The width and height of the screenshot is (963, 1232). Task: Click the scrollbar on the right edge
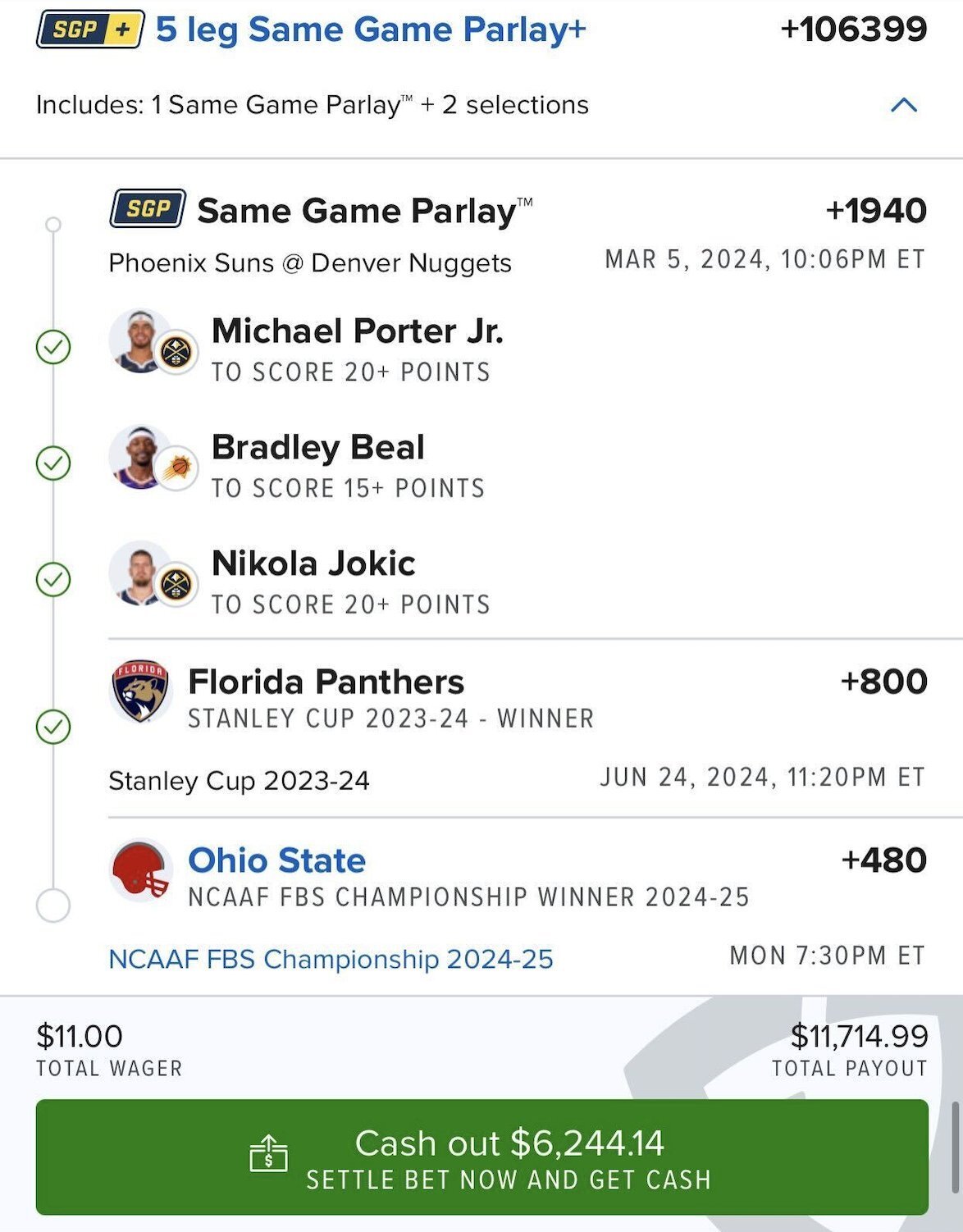coord(955,1147)
